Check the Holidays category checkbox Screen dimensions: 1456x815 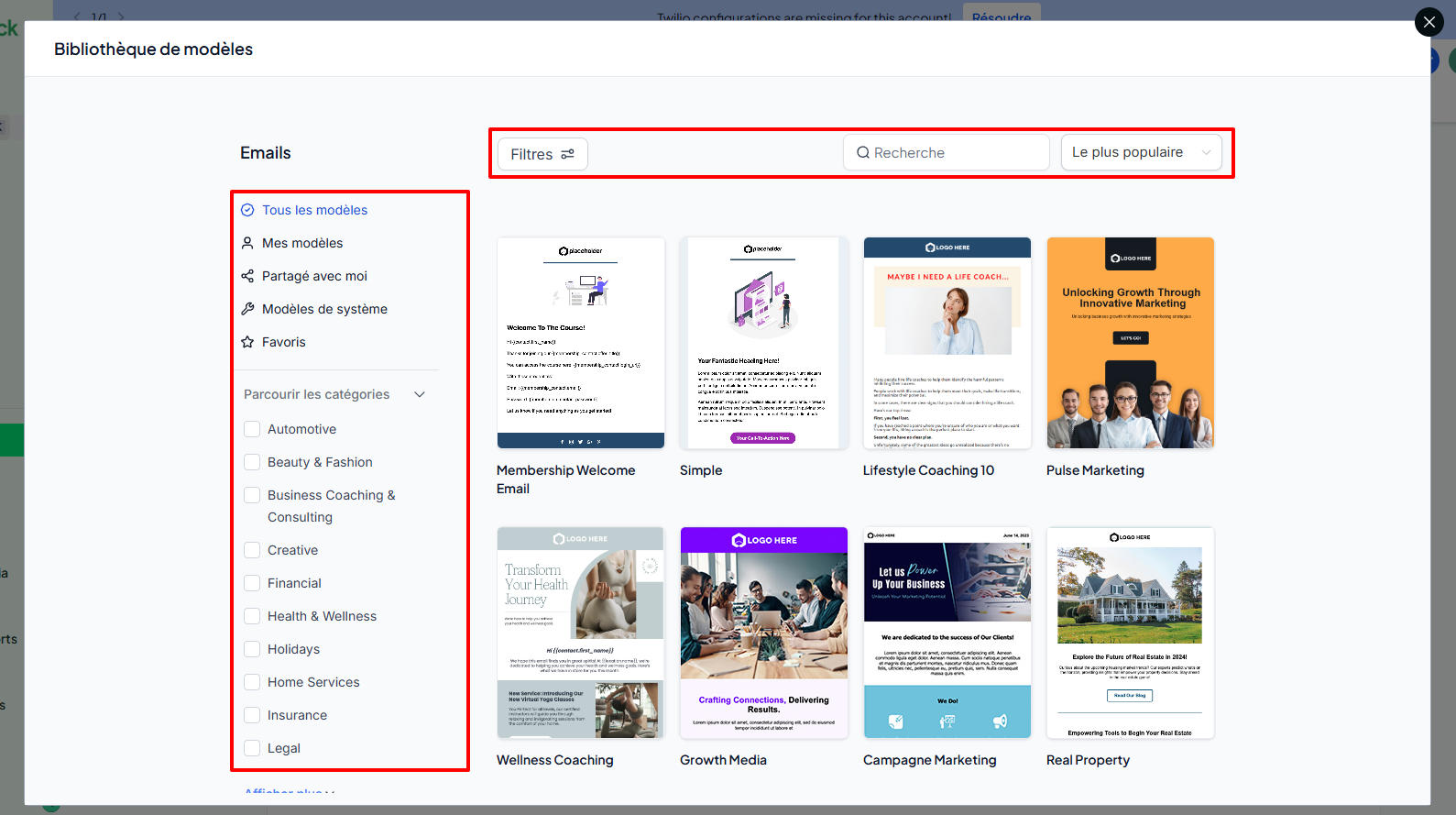click(x=252, y=649)
